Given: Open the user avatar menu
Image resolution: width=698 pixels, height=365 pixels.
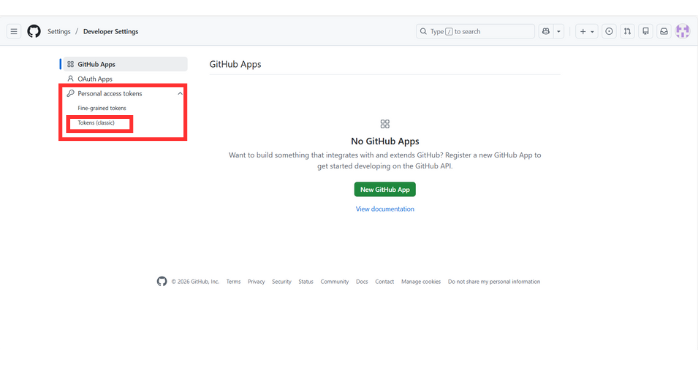Looking at the screenshot, I should (682, 32).
